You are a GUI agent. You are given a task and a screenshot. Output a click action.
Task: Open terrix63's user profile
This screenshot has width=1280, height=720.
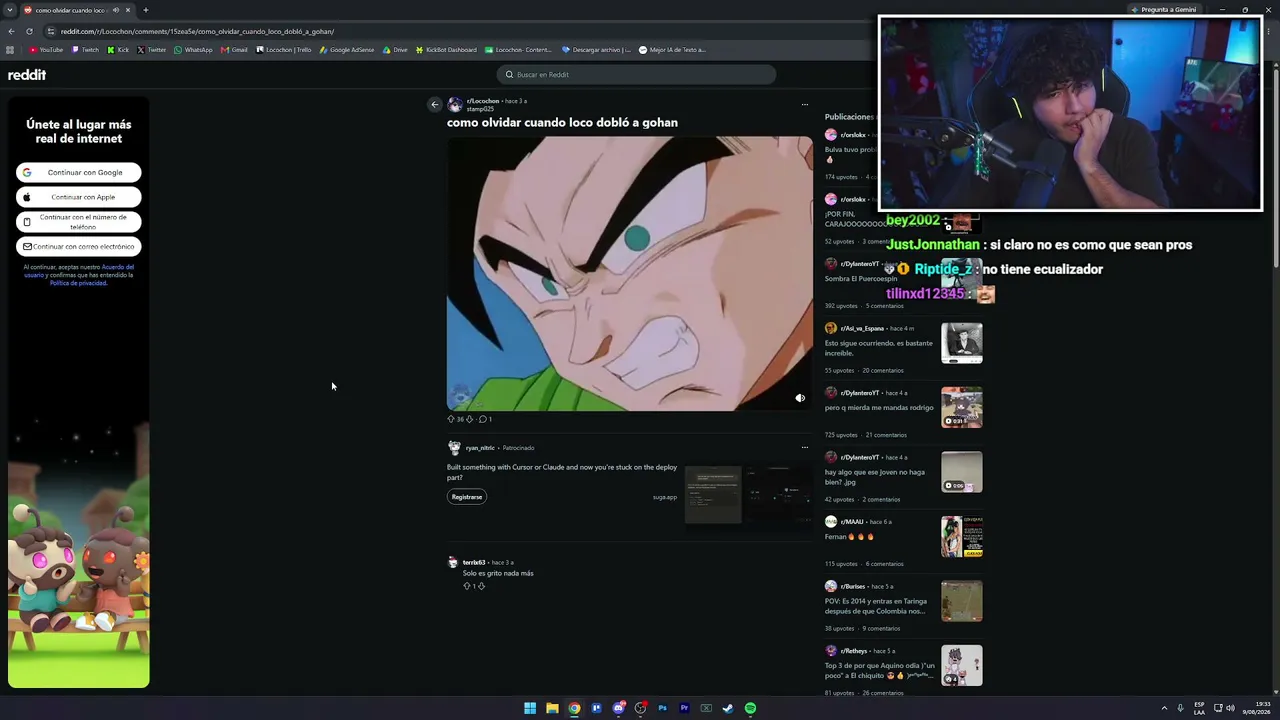[474, 563]
